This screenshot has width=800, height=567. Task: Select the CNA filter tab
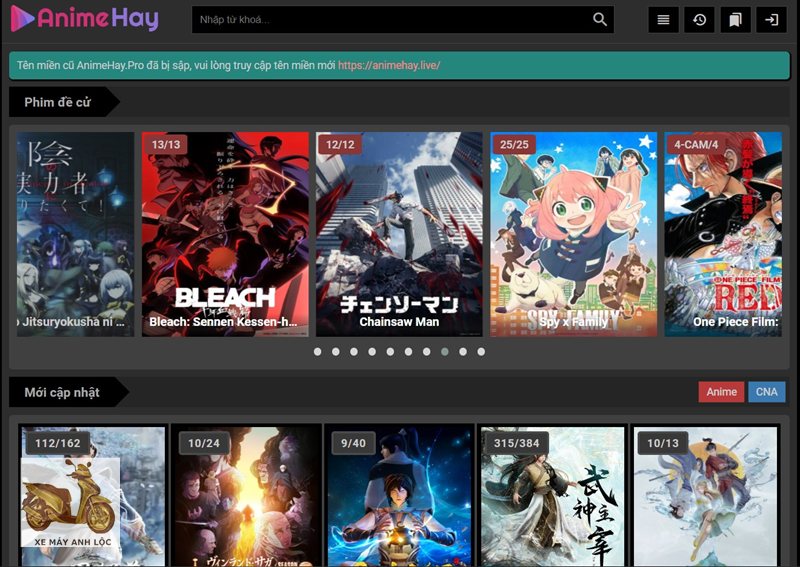[767, 392]
